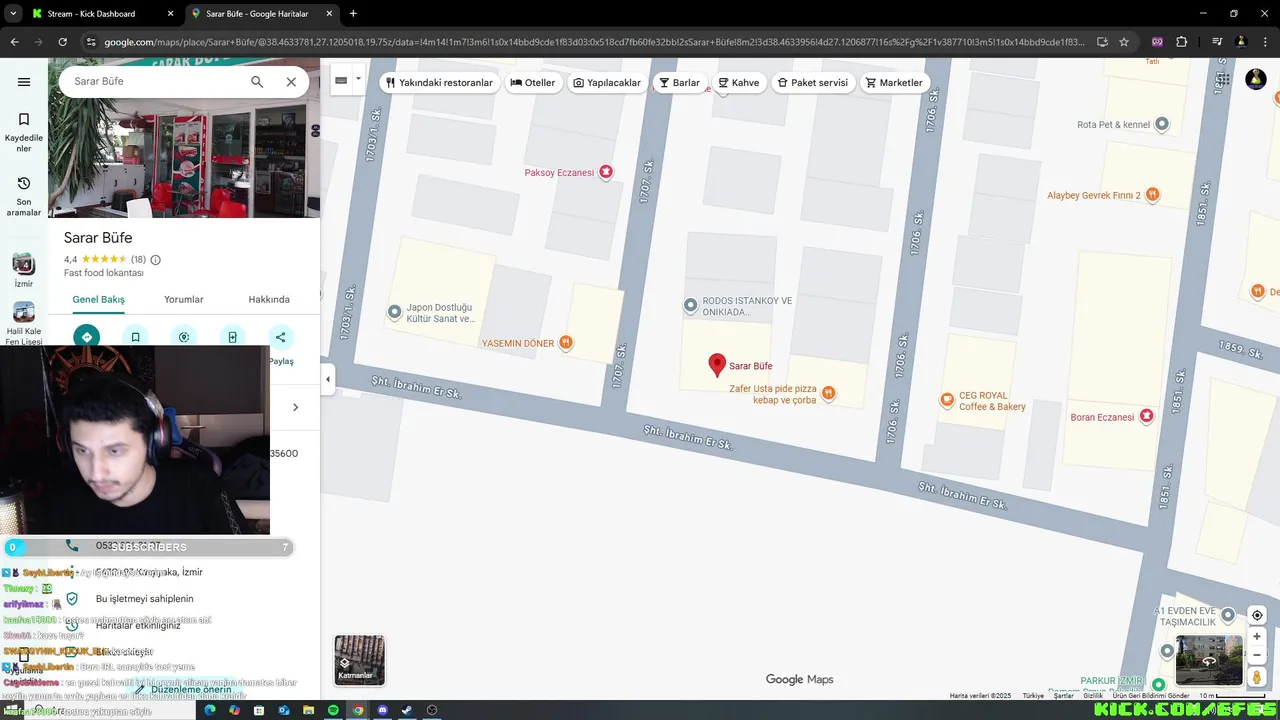The width and height of the screenshot is (1280, 720).
Task: Filter by Kahve chip
Action: pyautogui.click(x=739, y=83)
